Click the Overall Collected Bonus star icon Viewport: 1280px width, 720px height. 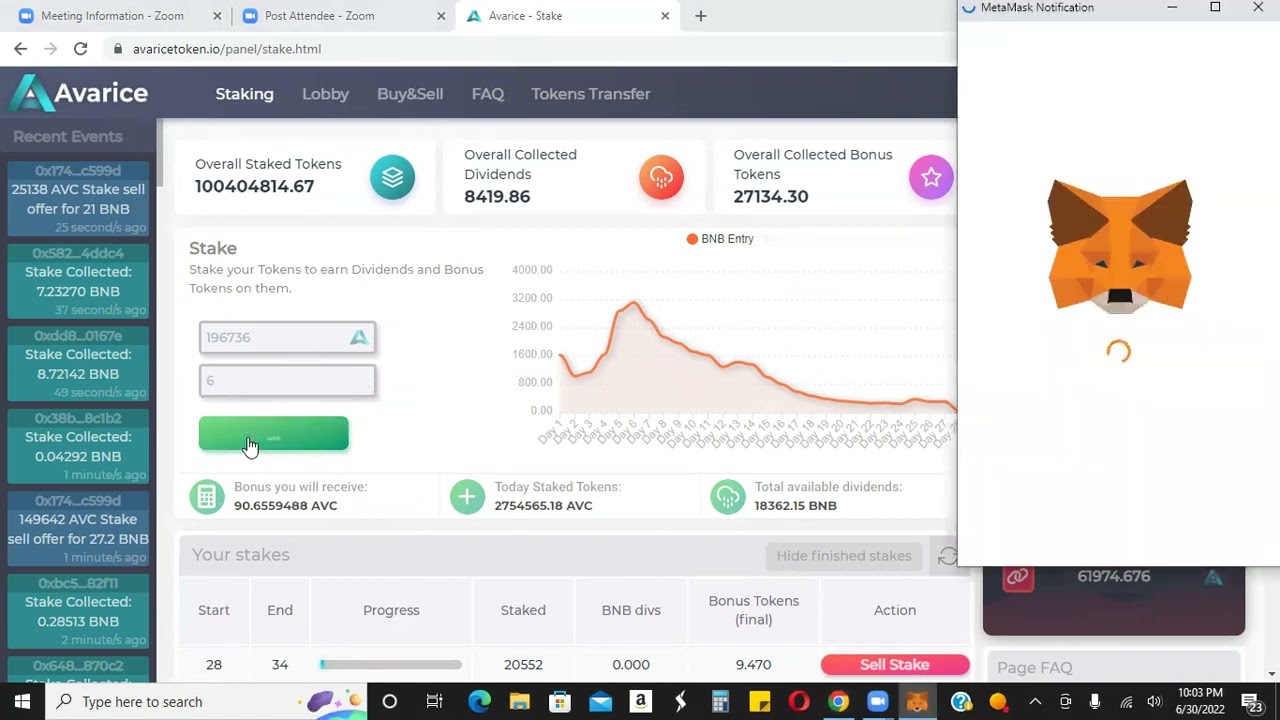(x=931, y=177)
